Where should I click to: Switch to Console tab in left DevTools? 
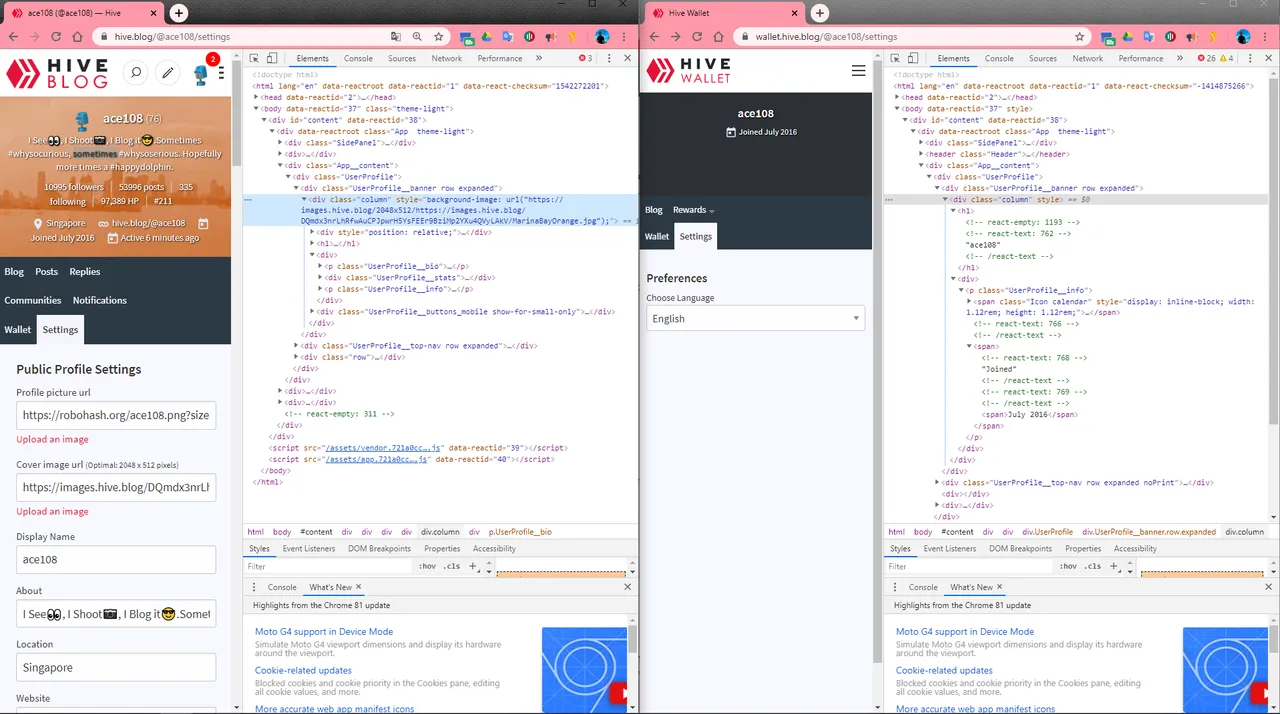pos(358,58)
